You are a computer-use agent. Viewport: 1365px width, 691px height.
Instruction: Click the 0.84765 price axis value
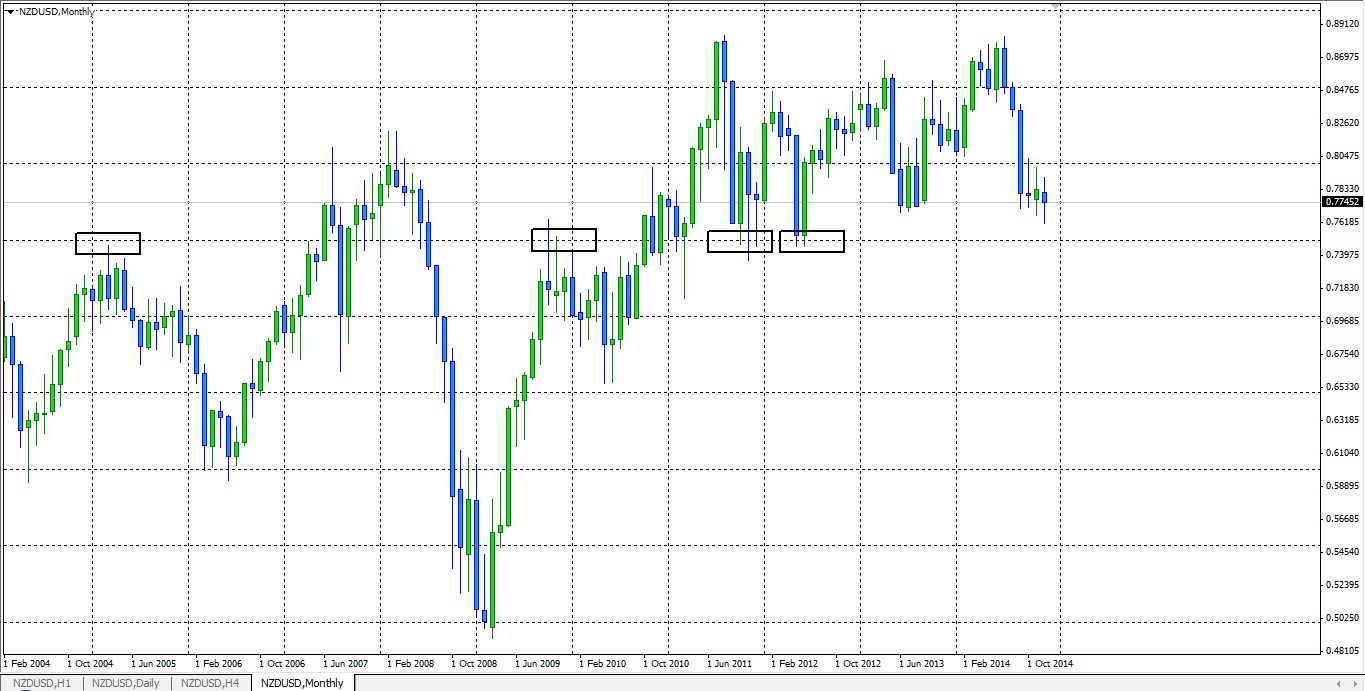[x=1344, y=89]
